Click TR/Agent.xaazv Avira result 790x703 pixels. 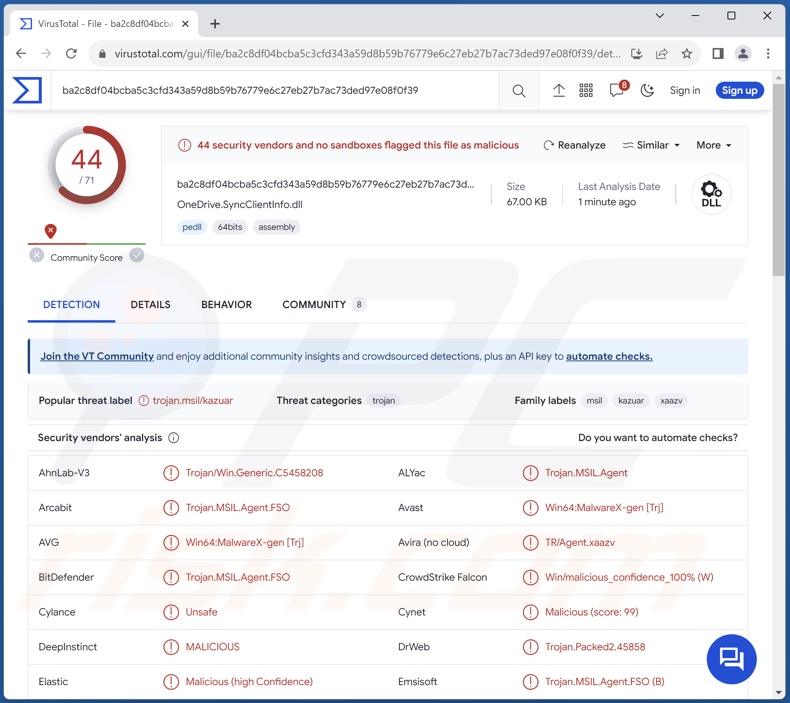[x=580, y=542]
